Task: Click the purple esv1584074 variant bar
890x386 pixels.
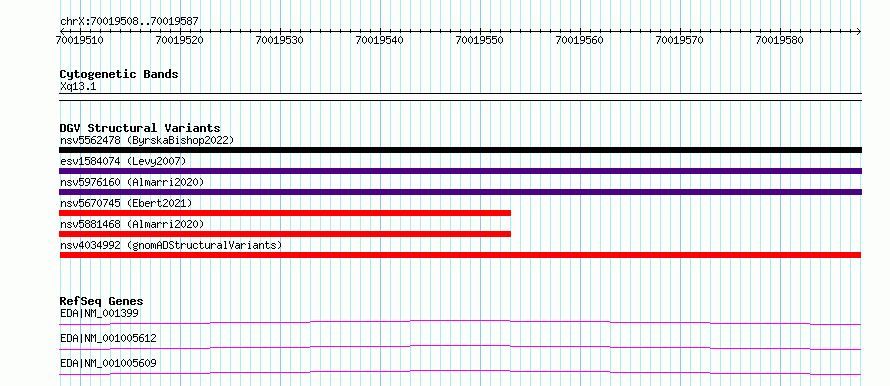Action: tap(460, 171)
